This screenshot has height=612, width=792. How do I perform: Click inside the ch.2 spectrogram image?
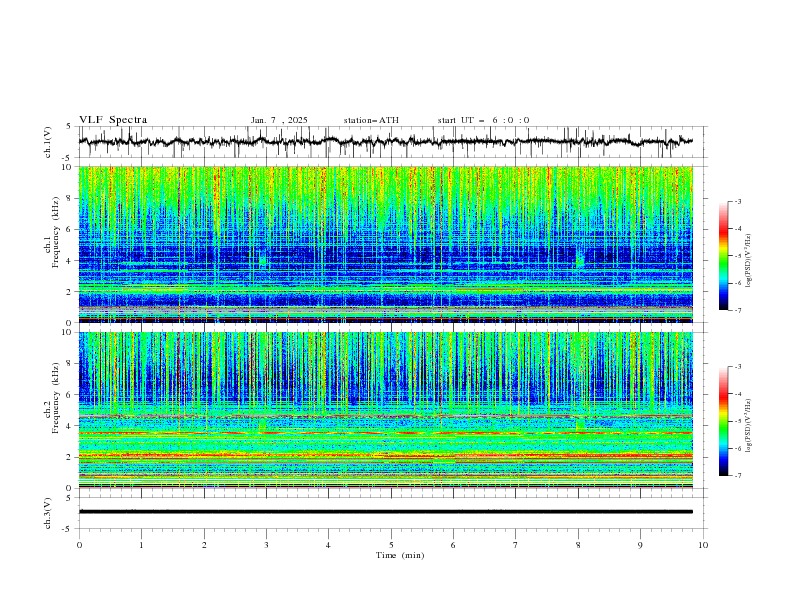(386, 410)
